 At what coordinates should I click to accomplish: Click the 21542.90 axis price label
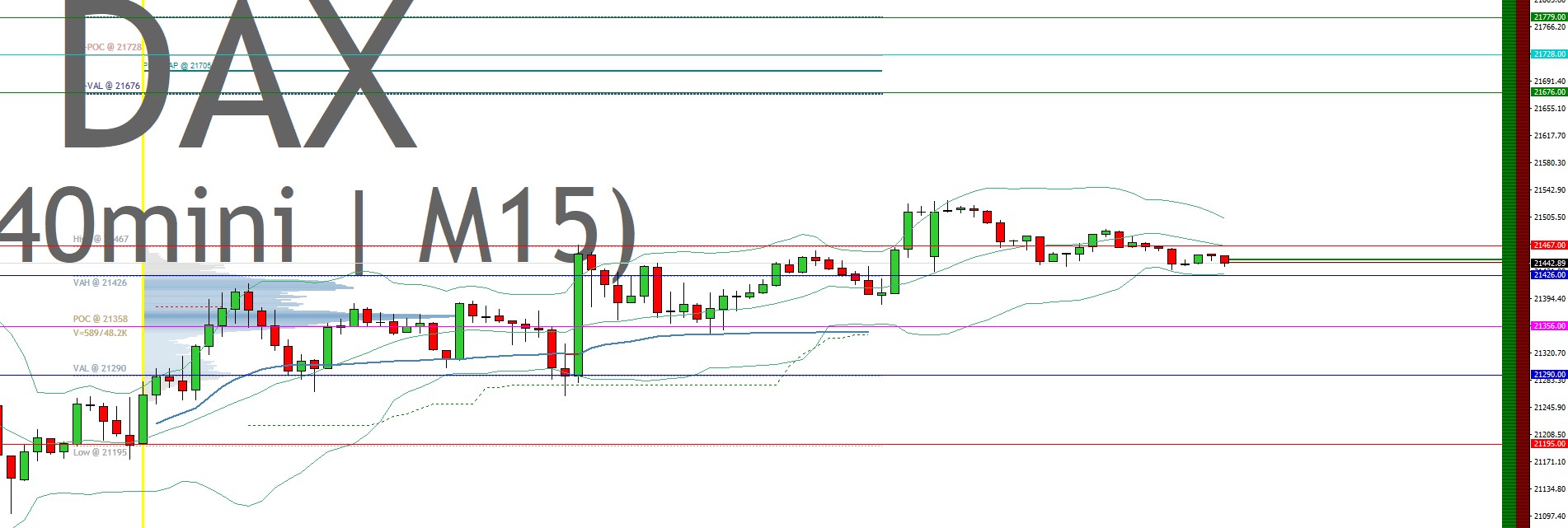click(1549, 190)
